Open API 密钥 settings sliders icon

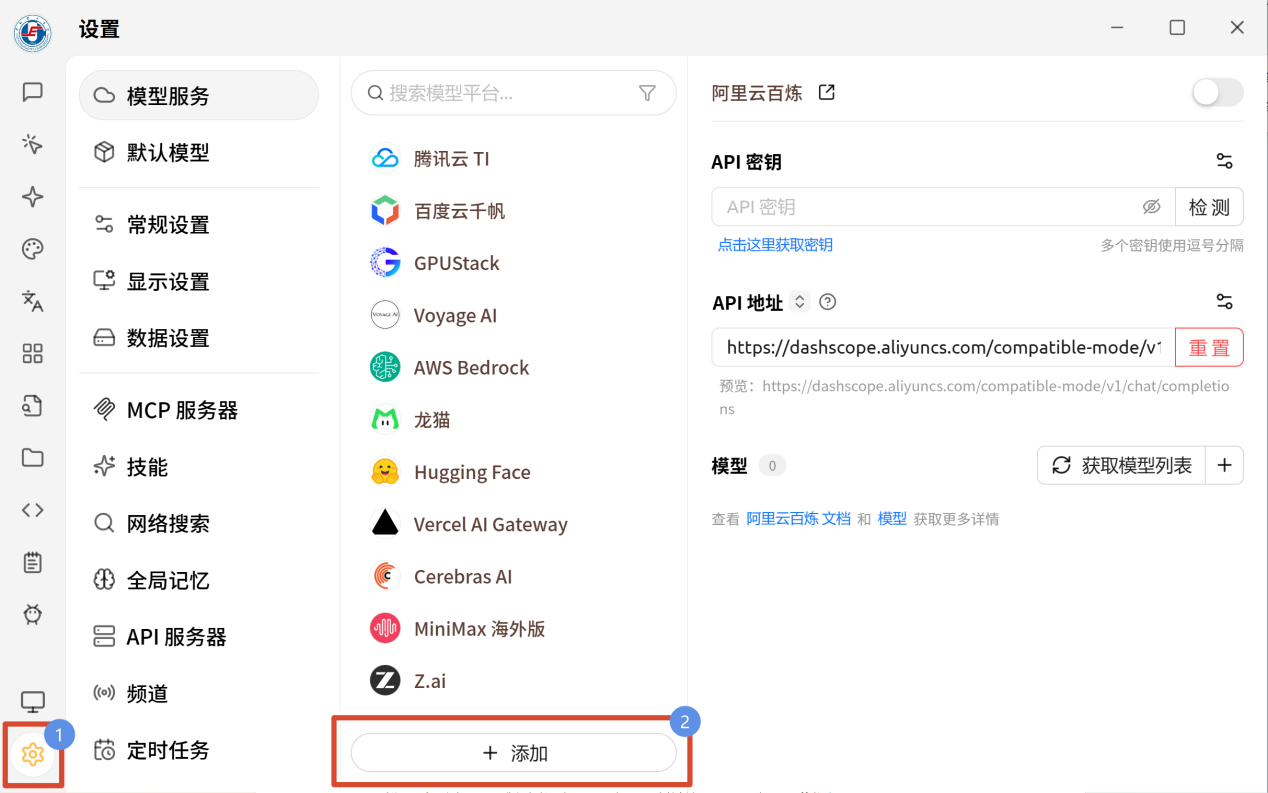(1224, 161)
